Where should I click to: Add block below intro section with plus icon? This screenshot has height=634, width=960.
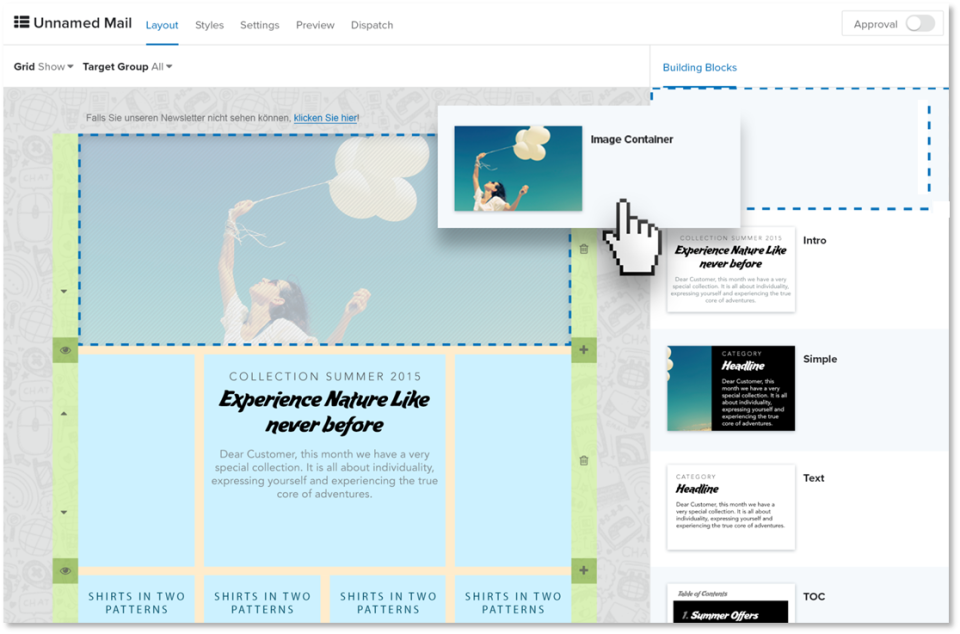point(584,570)
